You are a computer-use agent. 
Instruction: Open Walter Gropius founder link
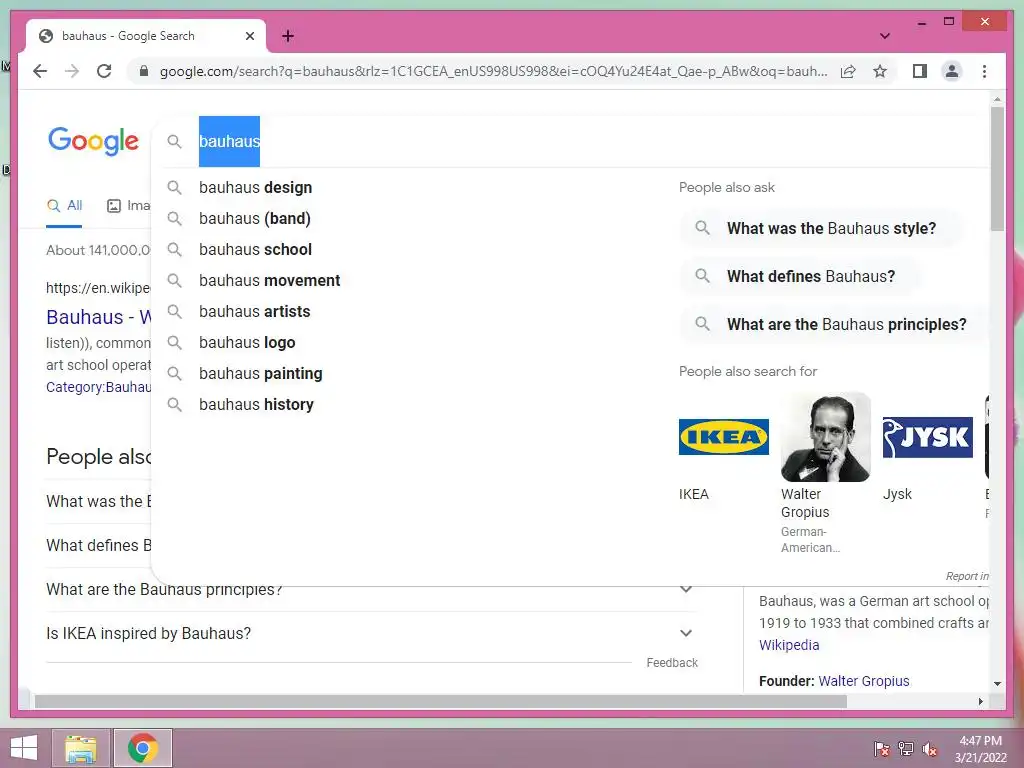863,681
